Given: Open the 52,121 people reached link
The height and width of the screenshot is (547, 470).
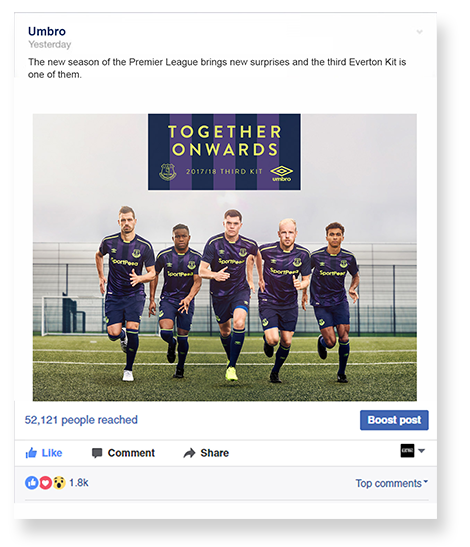Looking at the screenshot, I should [81, 420].
